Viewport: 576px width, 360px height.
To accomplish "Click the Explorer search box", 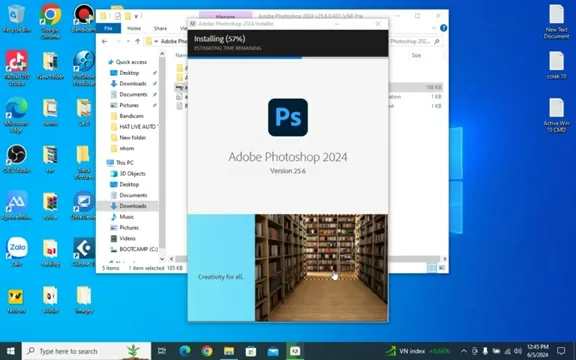I will (415, 42).
